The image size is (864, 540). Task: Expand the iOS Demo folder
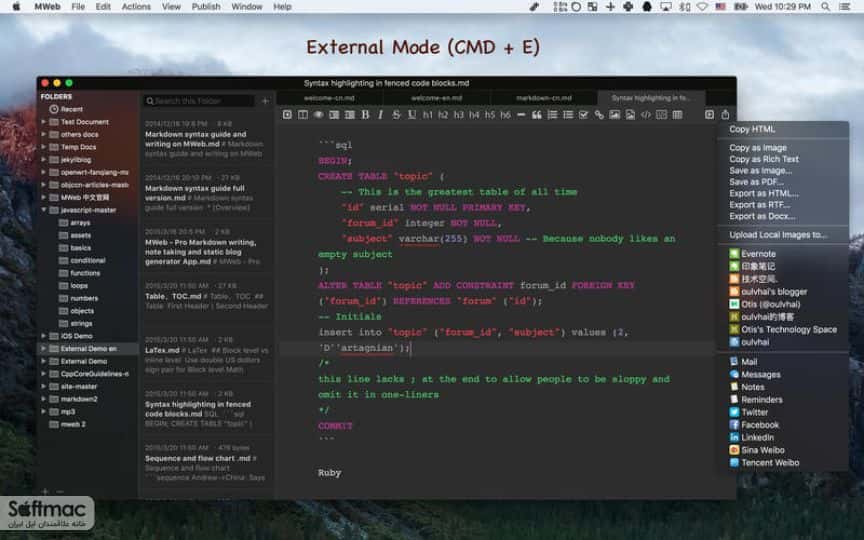(x=44, y=336)
